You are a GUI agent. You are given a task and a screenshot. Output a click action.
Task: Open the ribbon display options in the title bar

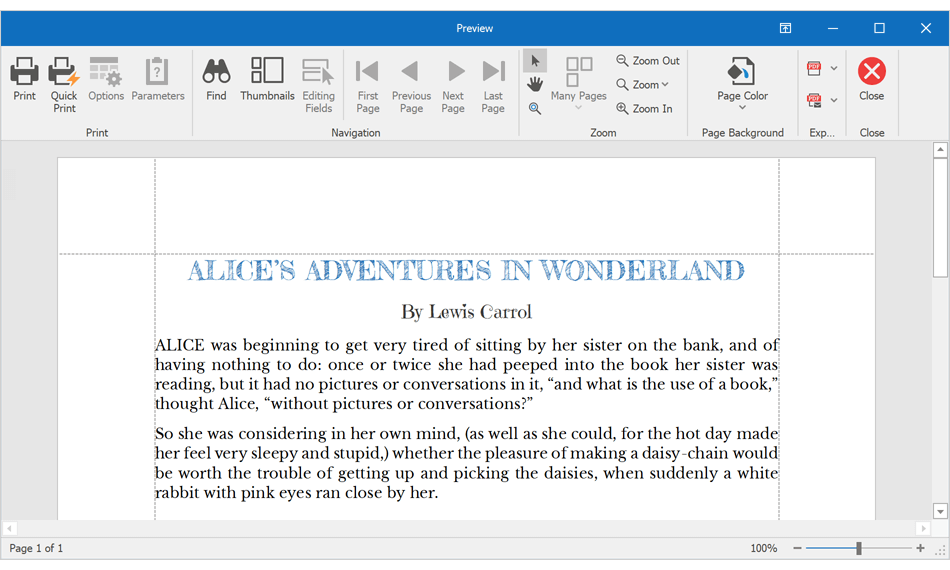point(786,28)
